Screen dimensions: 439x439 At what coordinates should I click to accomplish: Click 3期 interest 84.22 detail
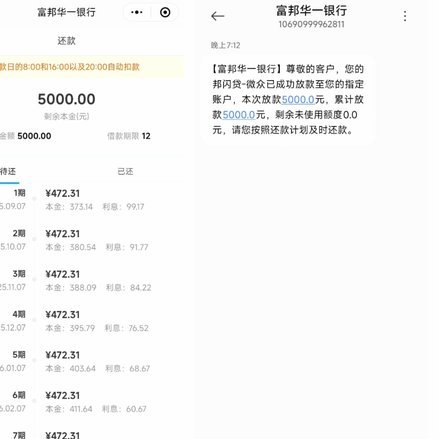click(x=128, y=288)
